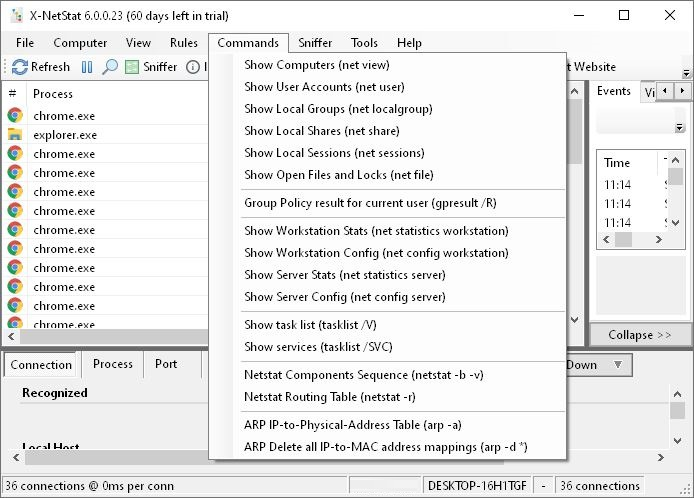Choose Show Local Shares (net share)

click(x=387, y=131)
